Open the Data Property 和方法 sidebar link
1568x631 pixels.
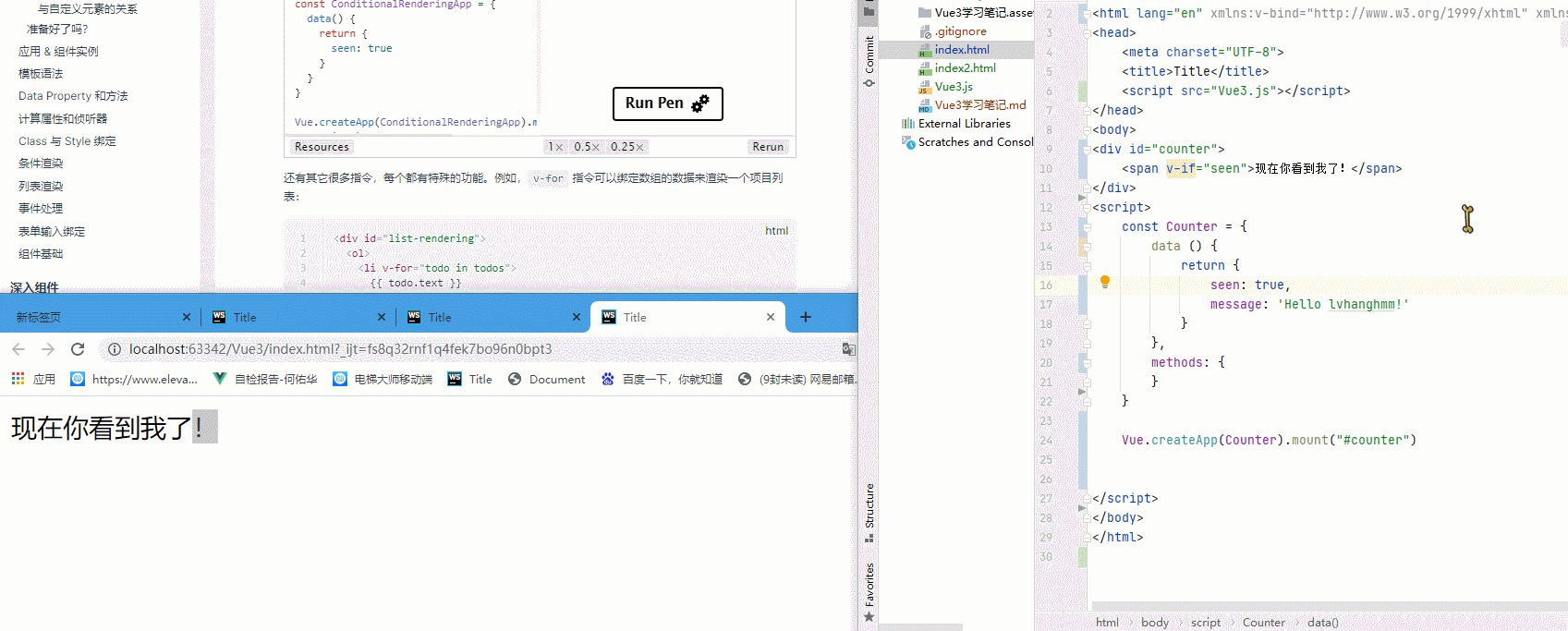[73, 96]
